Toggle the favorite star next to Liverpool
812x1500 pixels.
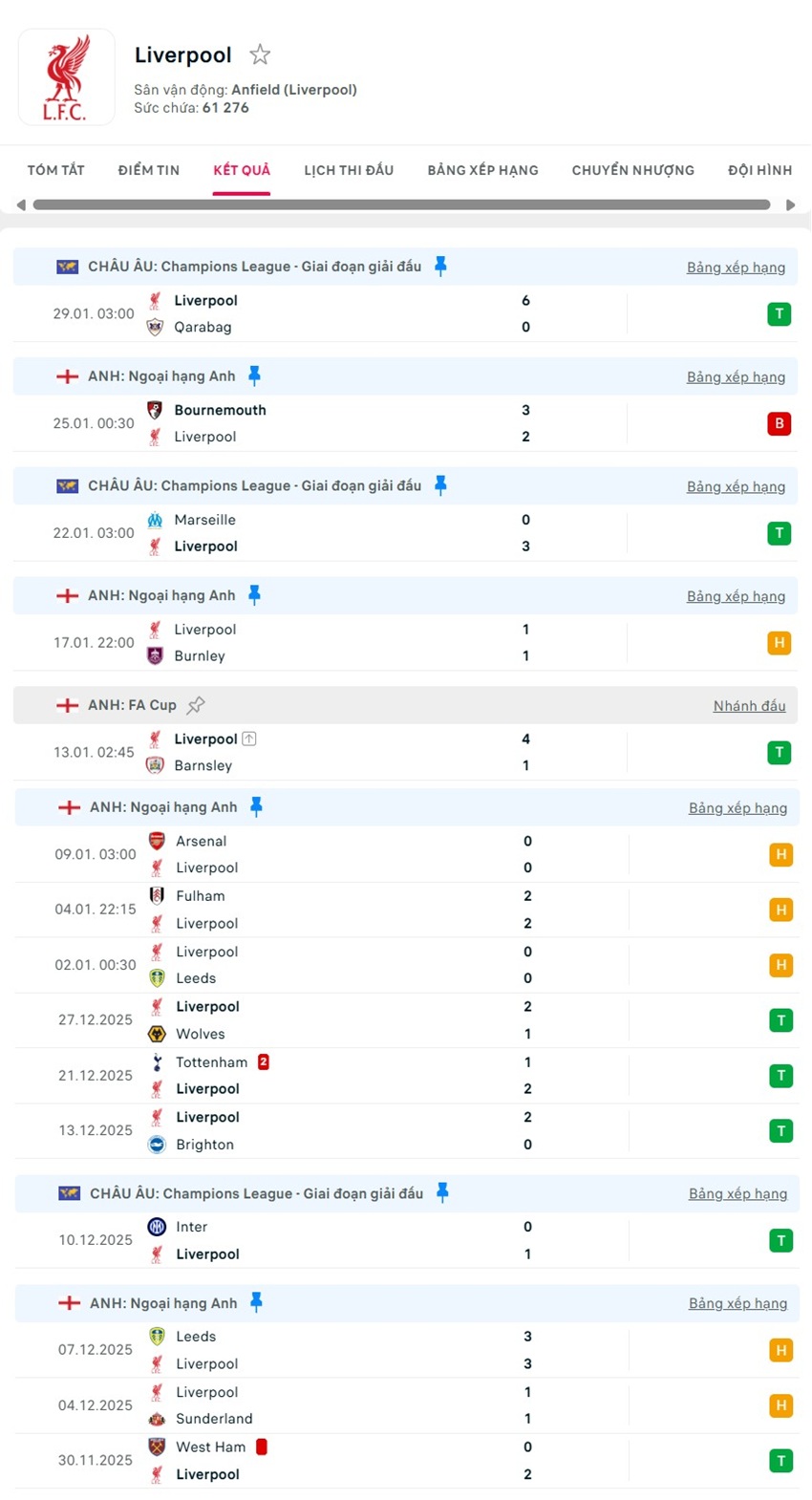tap(259, 54)
